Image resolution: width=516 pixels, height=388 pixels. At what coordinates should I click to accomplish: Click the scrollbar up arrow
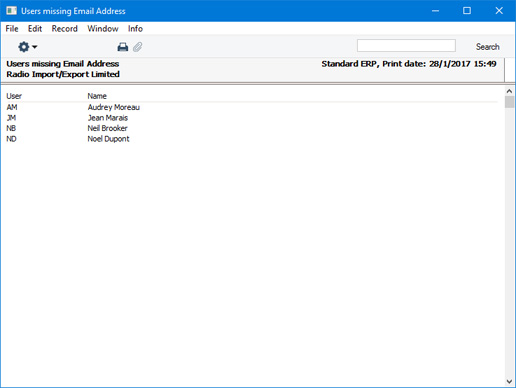[x=509, y=91]
